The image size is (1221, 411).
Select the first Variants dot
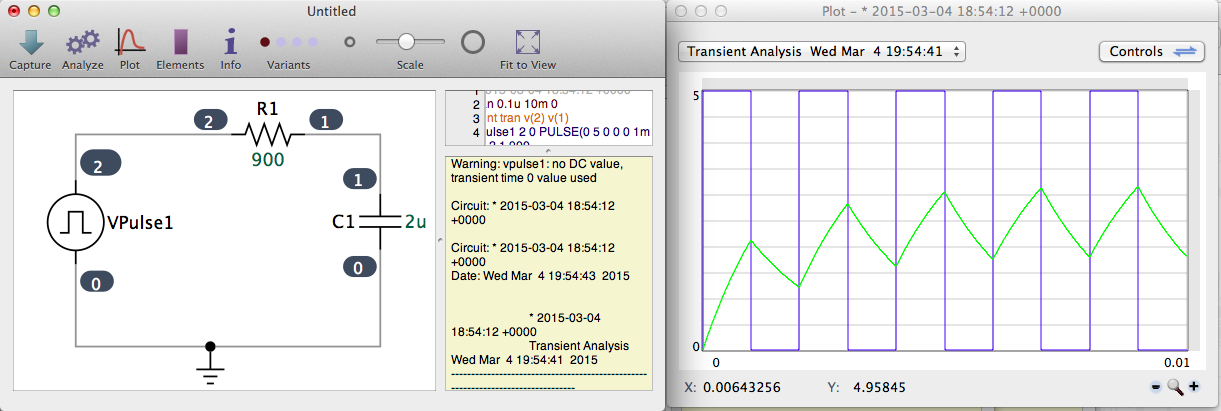coord(265,42)
